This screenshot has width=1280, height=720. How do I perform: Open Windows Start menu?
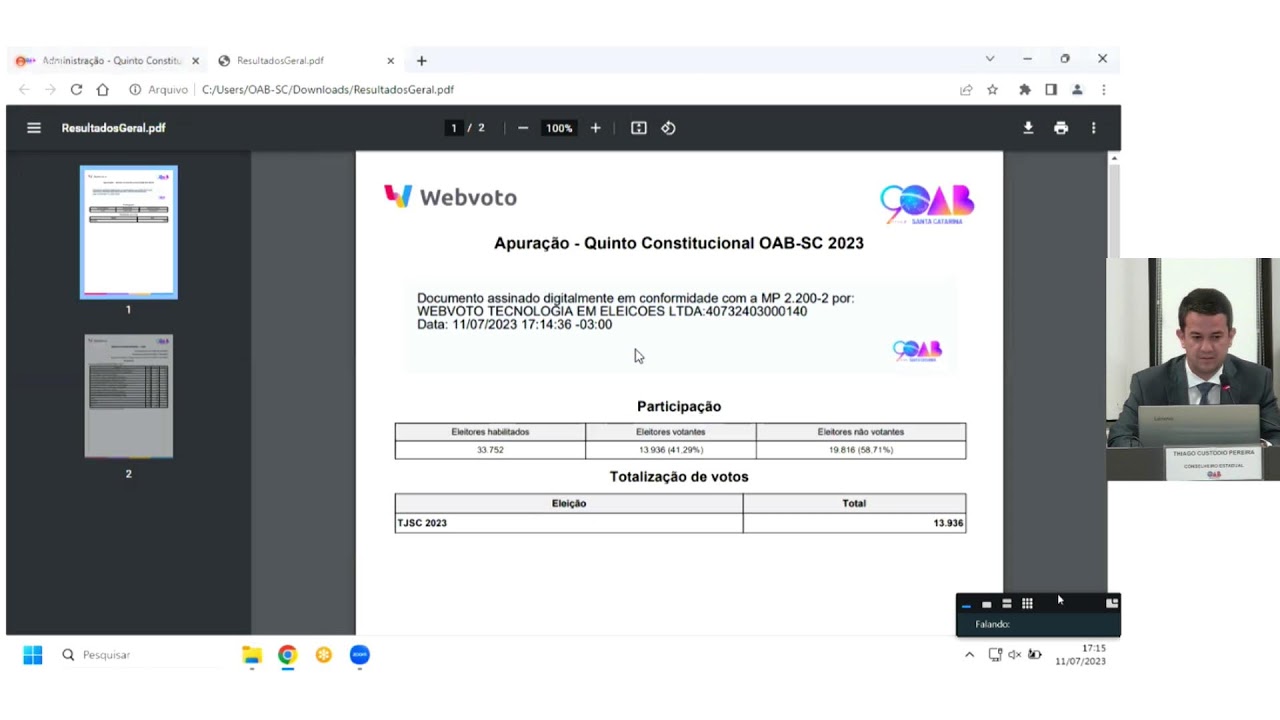(x=32, y=655)
